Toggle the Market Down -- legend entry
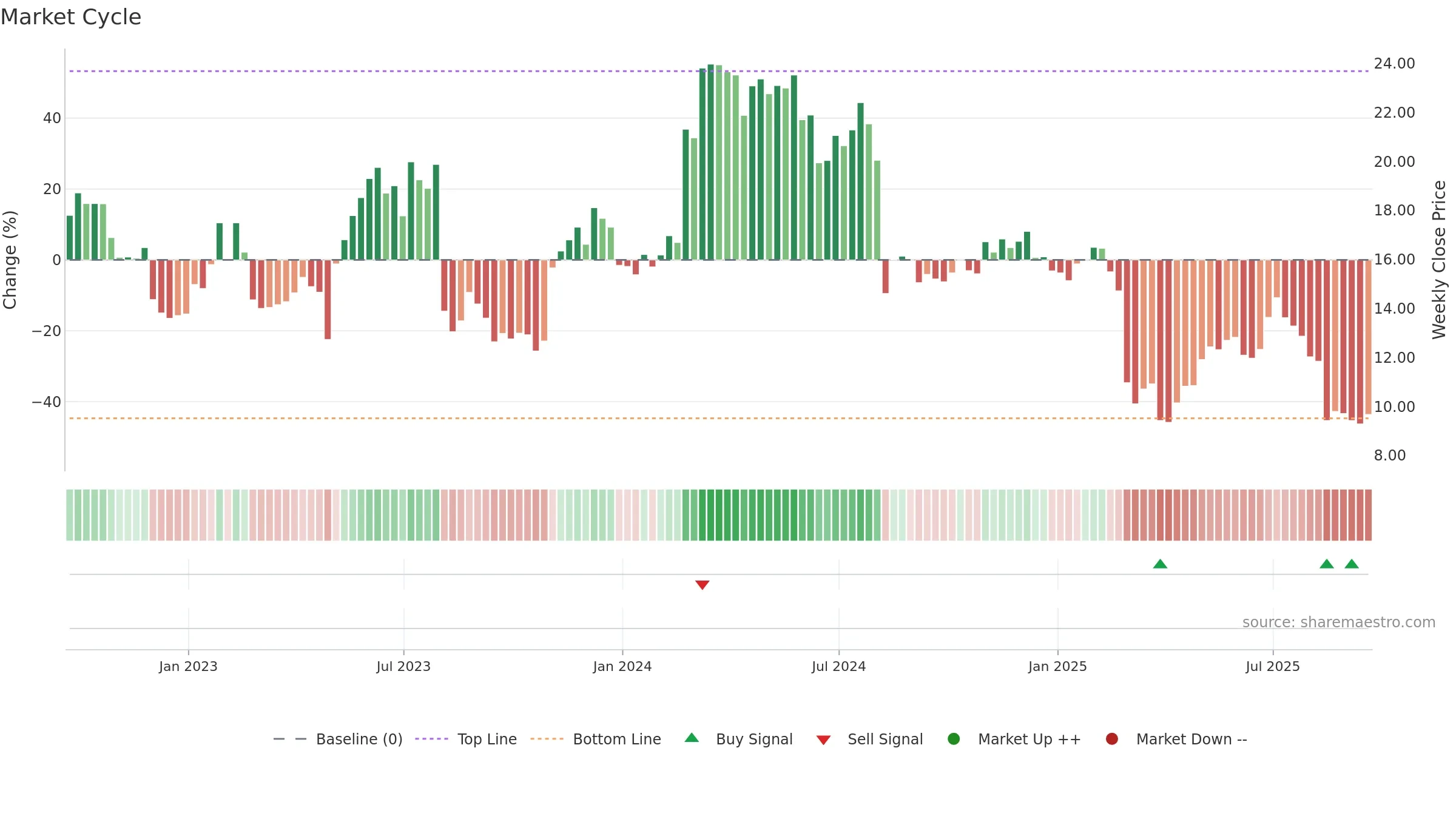 [x=1176, y=739]
